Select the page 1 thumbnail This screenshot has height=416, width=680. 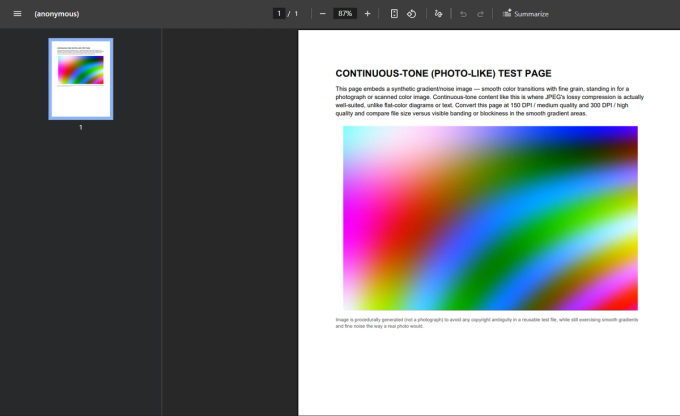point(81,79)
